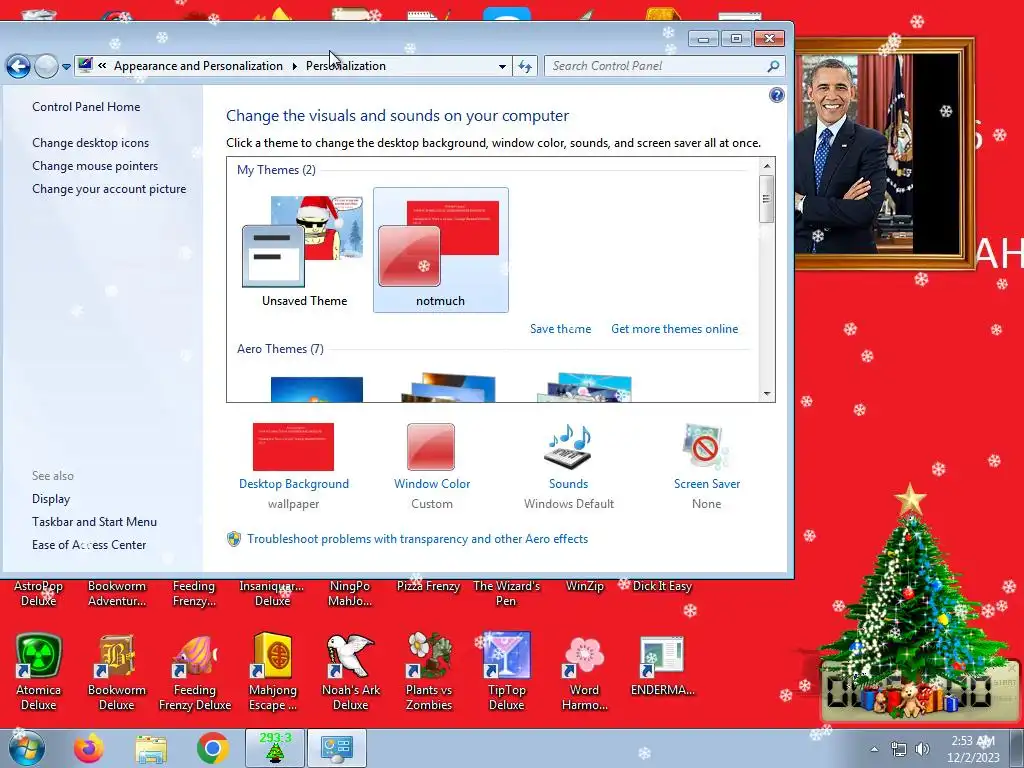The image size is (1024, 768).
Task: Click the Feeding Frenzy Deluxe desktop shortcut
Action: (195, 672)
